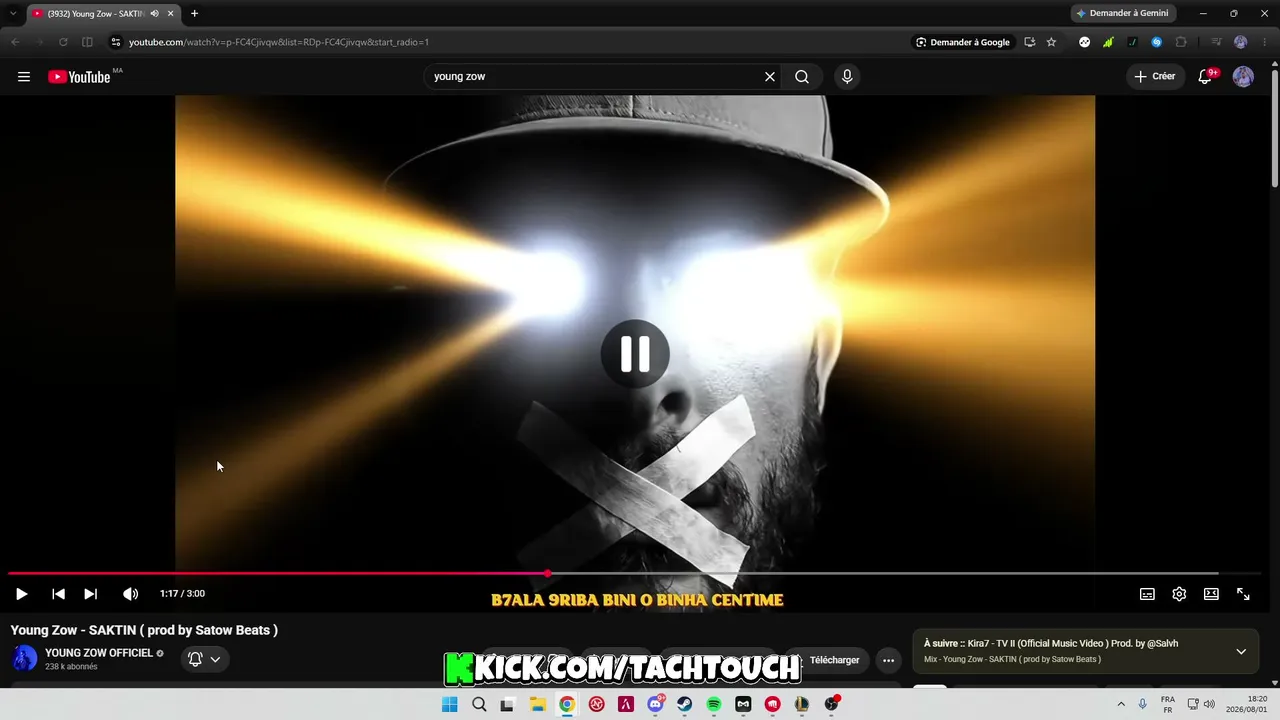Viewport: 1280px width, 720px height.
Task: Skip to the previous video
Action: point(58,594)
